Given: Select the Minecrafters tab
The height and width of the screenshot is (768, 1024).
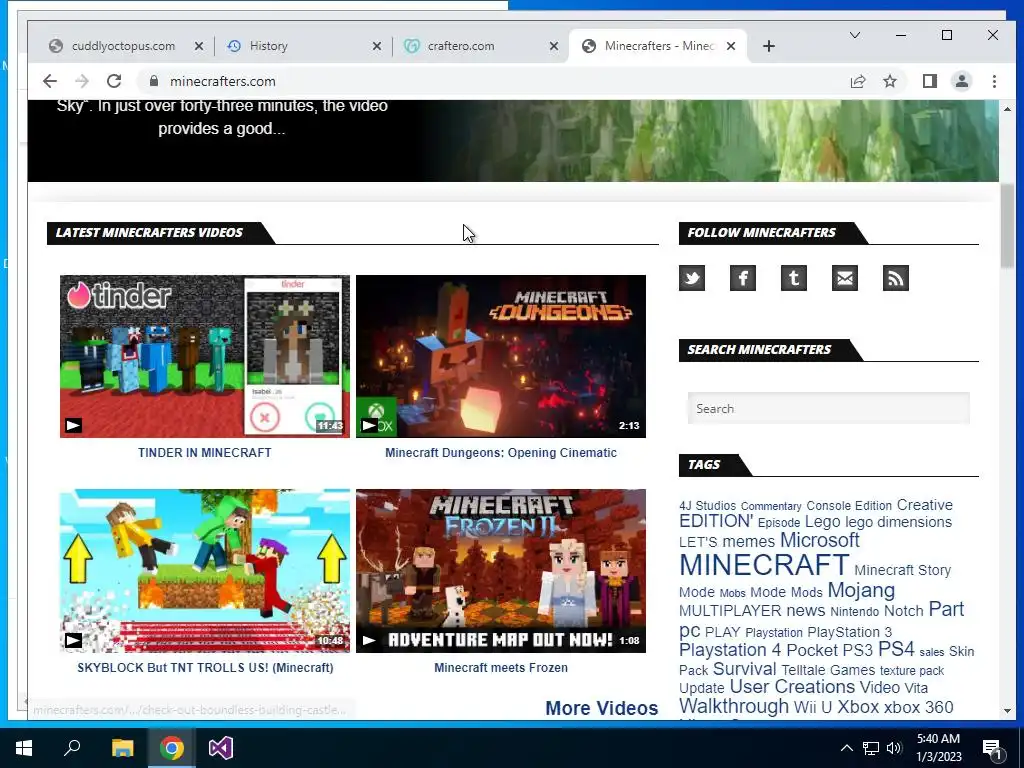Looking at the screenshot, I should click(x=656, y=46).
